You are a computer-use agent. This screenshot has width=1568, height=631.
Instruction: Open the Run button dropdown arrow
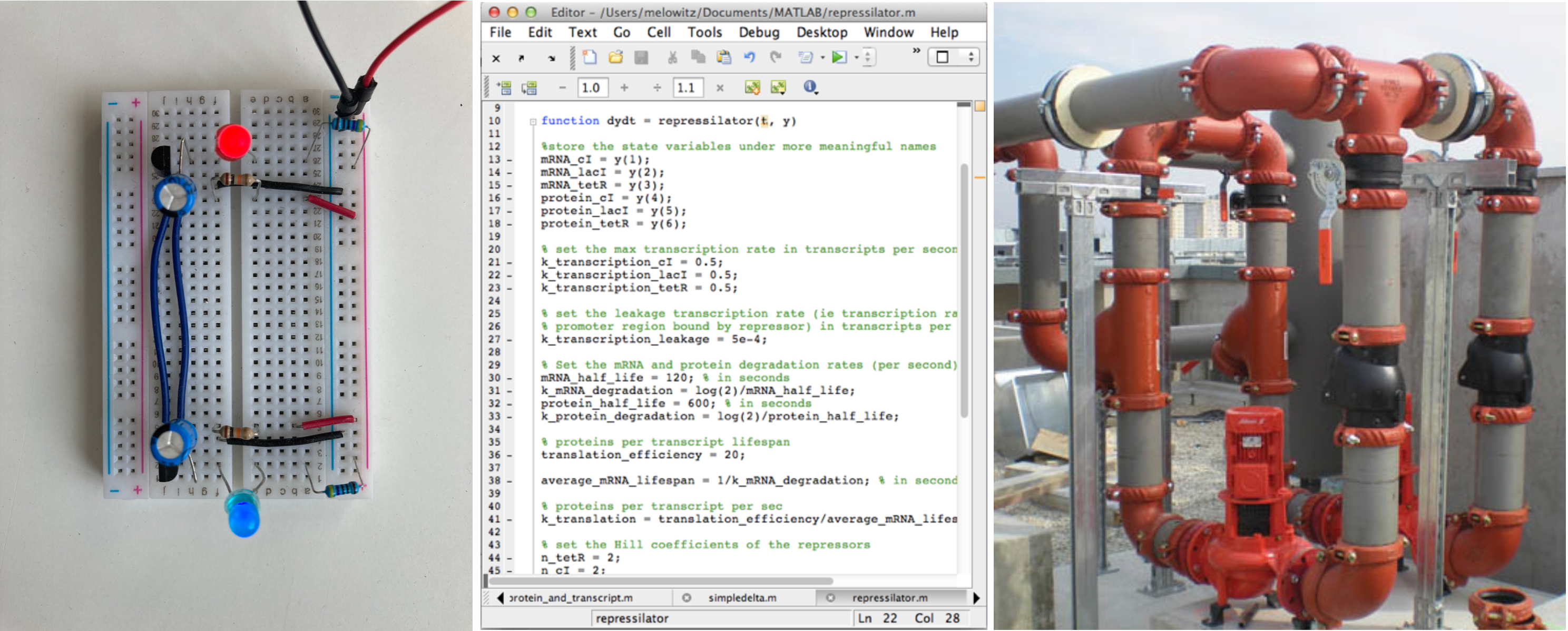(x=856, y=58)
